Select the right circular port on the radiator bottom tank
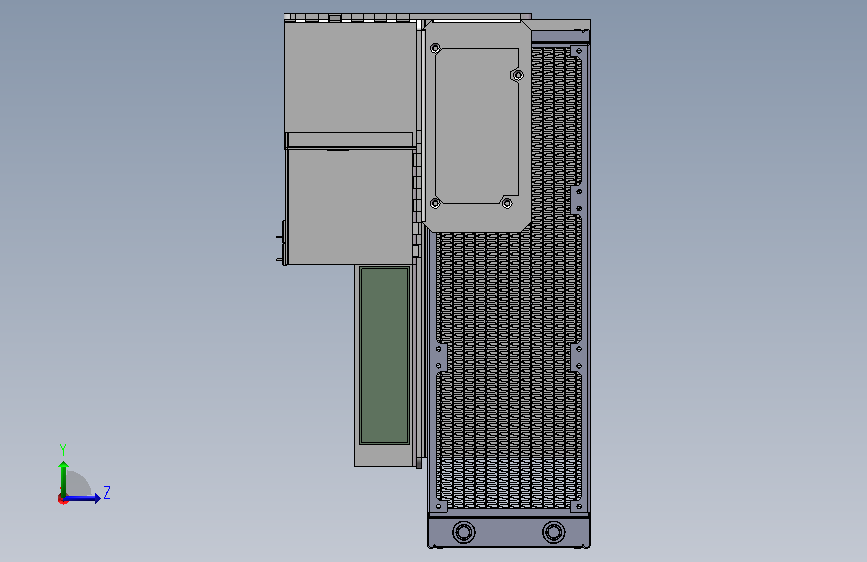This screenshot has height=562, width=867. [553, 532]
